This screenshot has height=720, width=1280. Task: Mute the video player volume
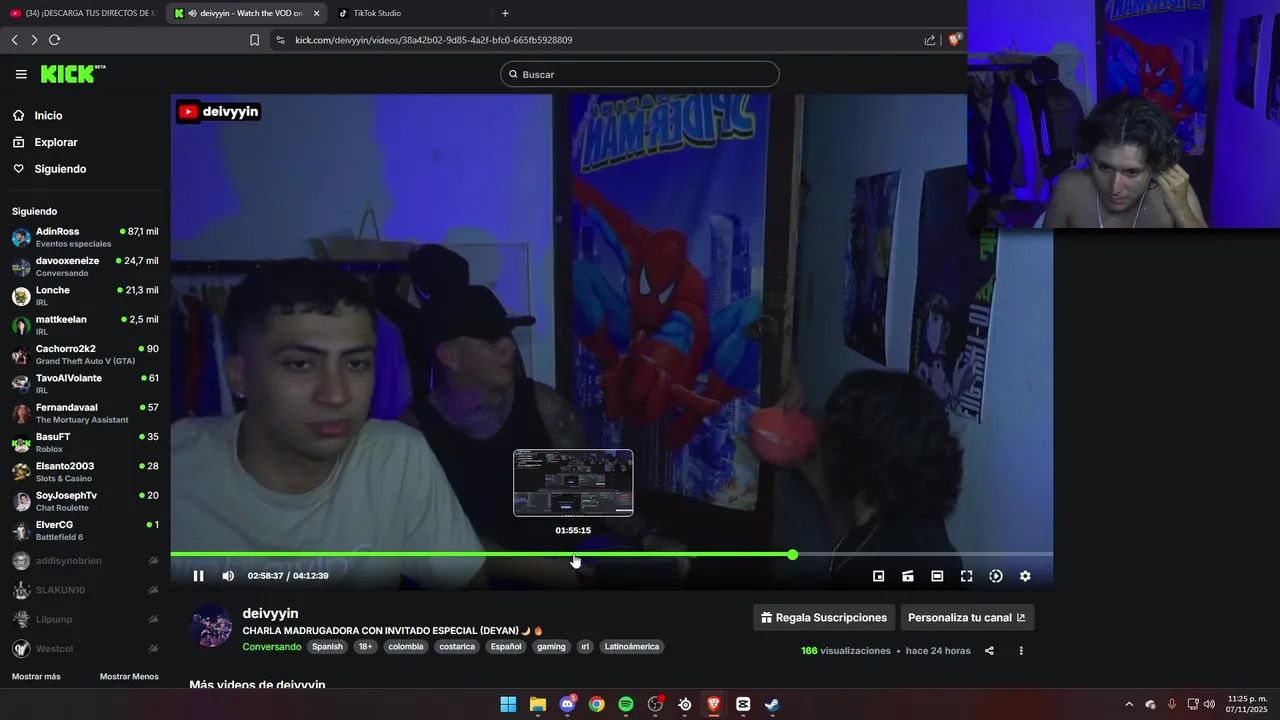[228, 576]
